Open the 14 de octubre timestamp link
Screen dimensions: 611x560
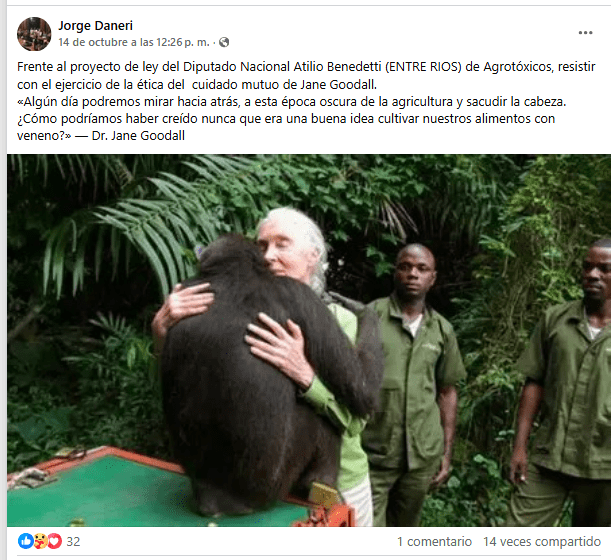coord(134,42)
